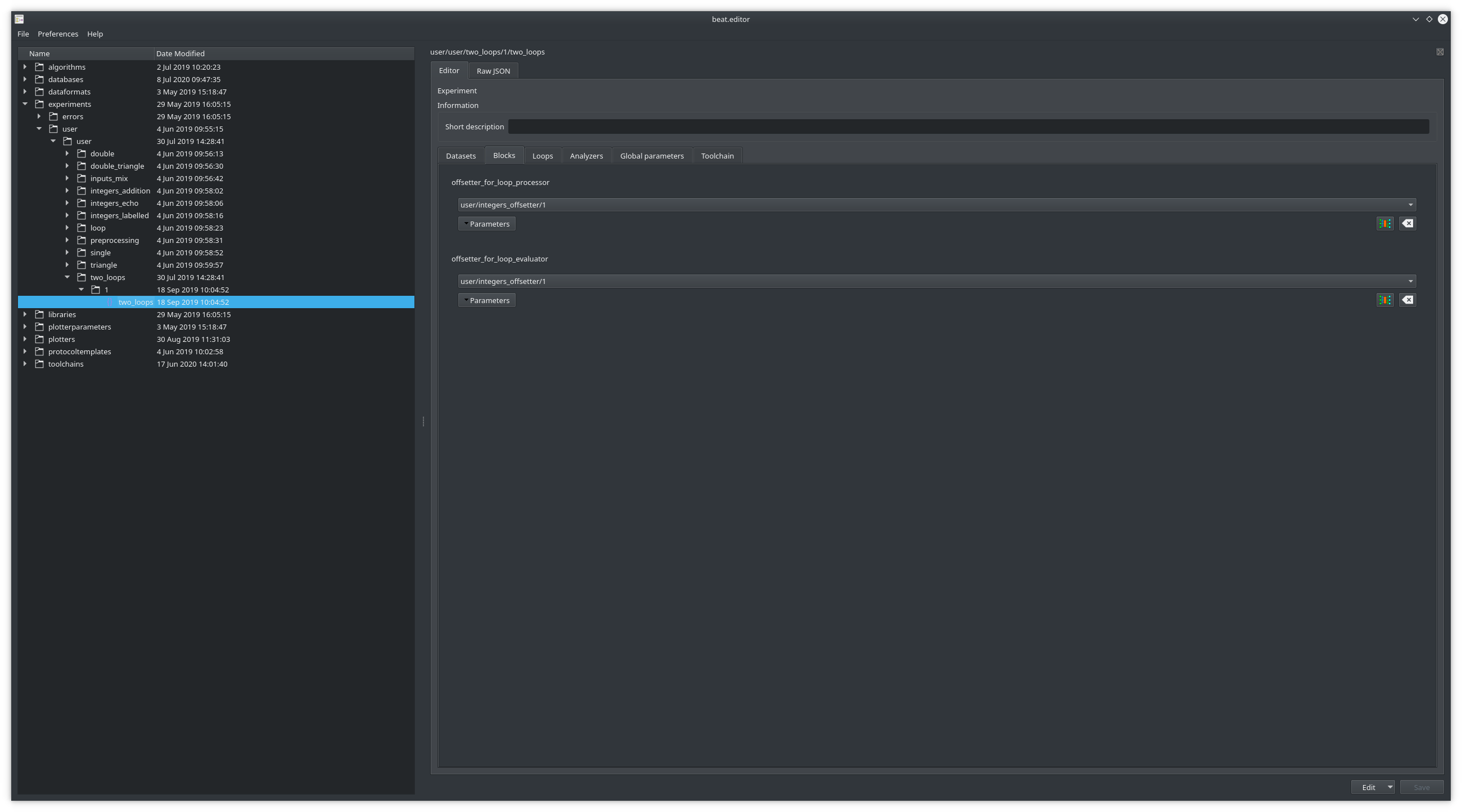Image resolution: width=1462 pixels, height=812 pixels.
Task: Click the databases folder icon
Action: tap(40, 79)
